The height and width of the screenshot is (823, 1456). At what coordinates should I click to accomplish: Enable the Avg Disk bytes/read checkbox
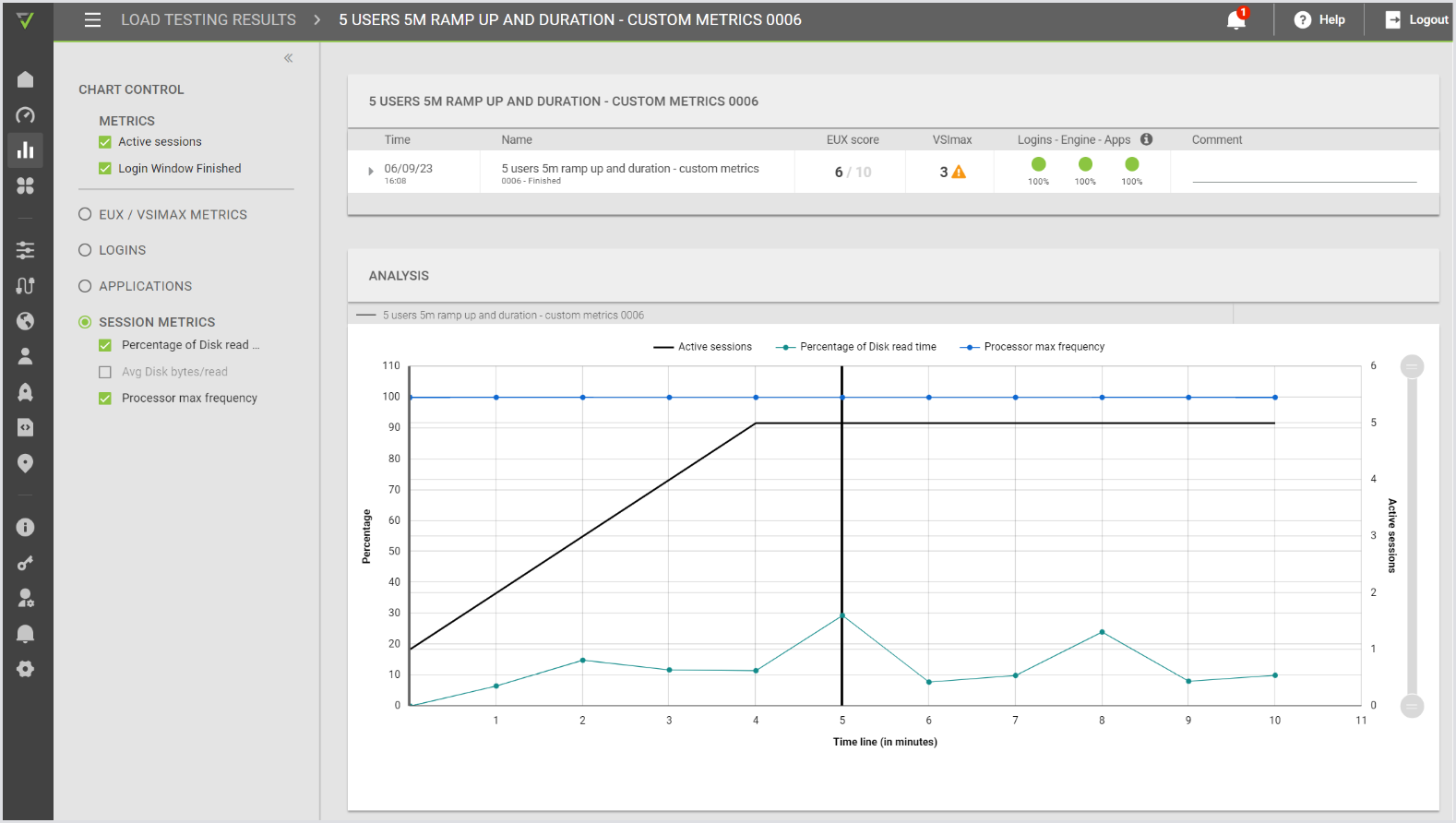tap(105, 372)
